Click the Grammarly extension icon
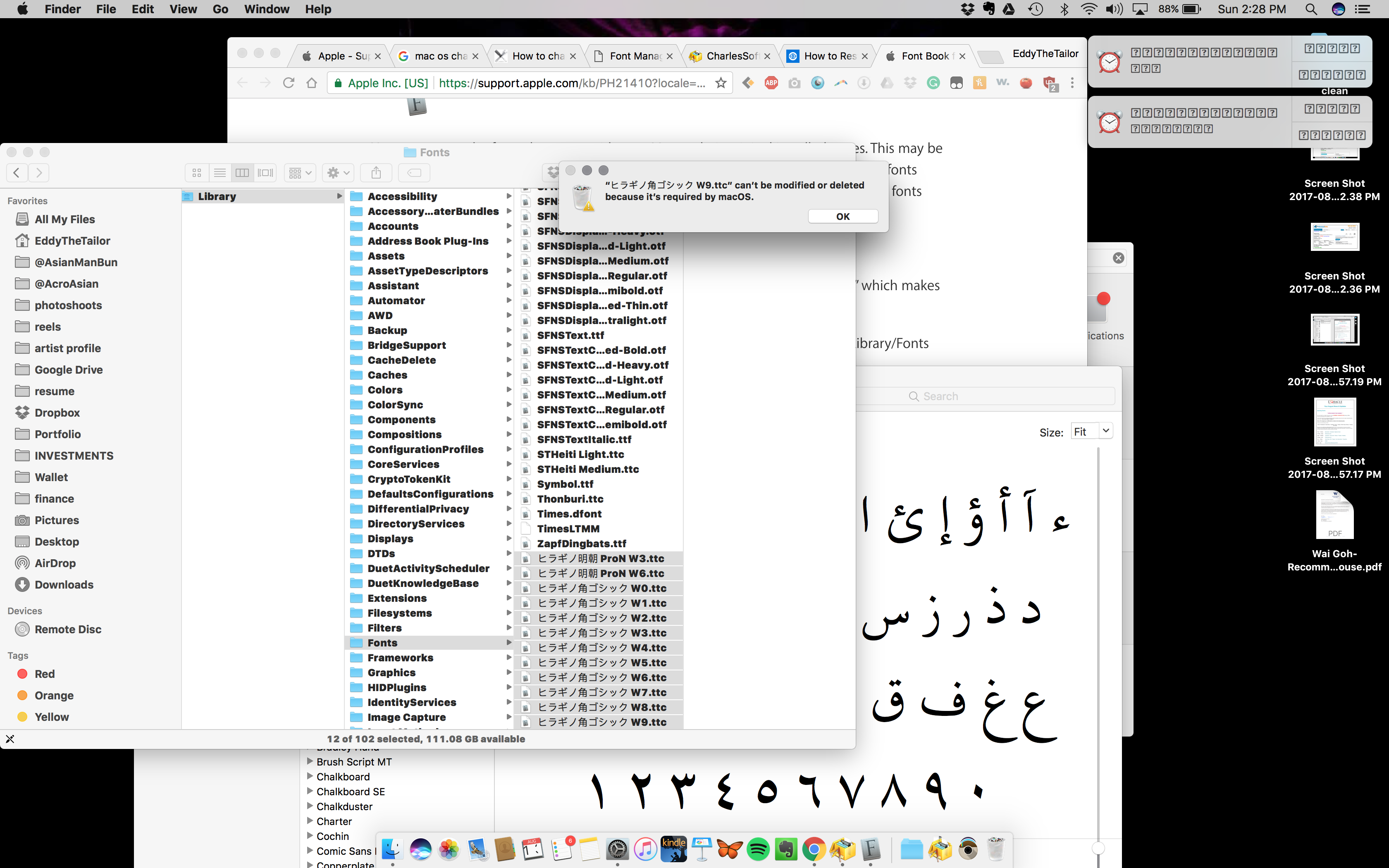Screen dimensions: 1389x868 coord(933,83)
